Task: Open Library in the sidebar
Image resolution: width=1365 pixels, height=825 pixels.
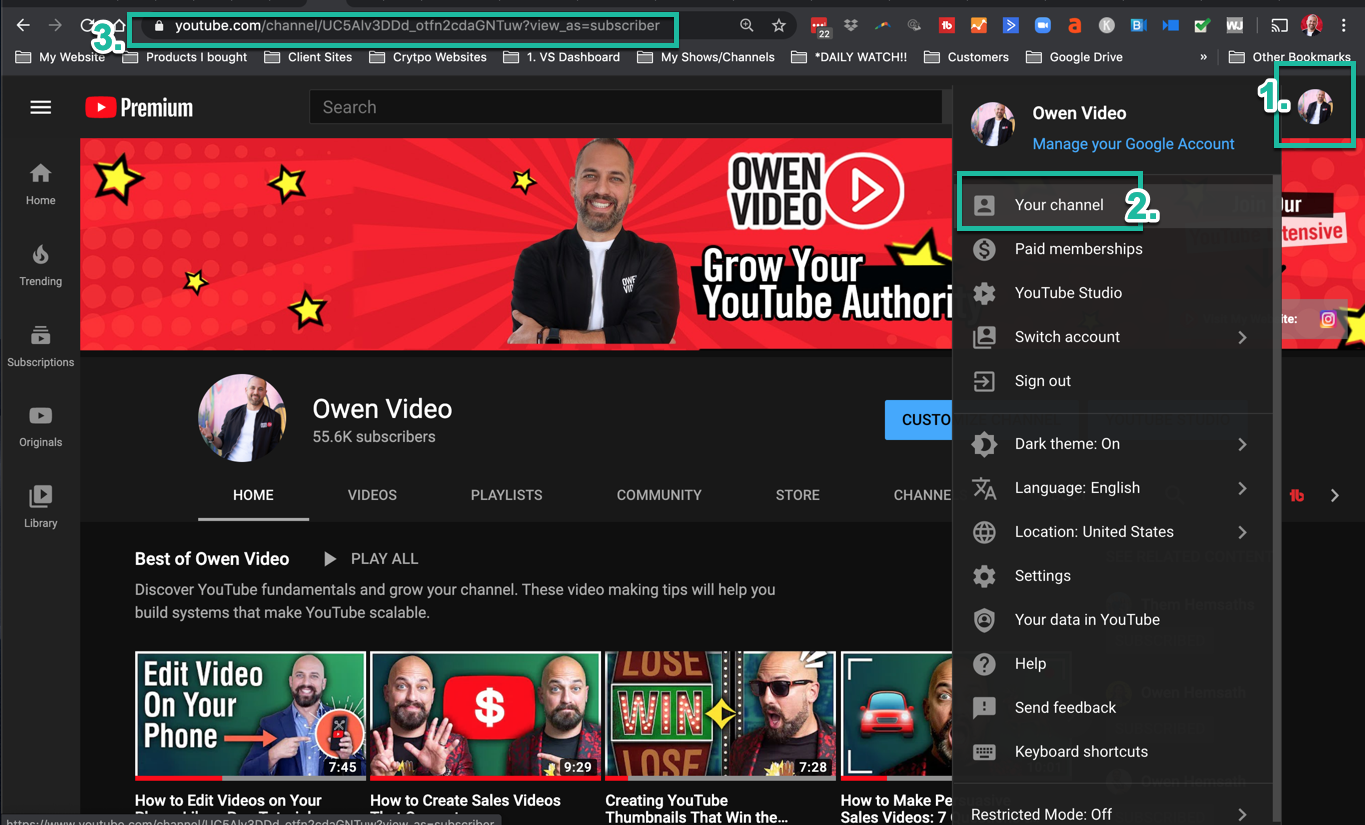Action: tap(40, 507)
